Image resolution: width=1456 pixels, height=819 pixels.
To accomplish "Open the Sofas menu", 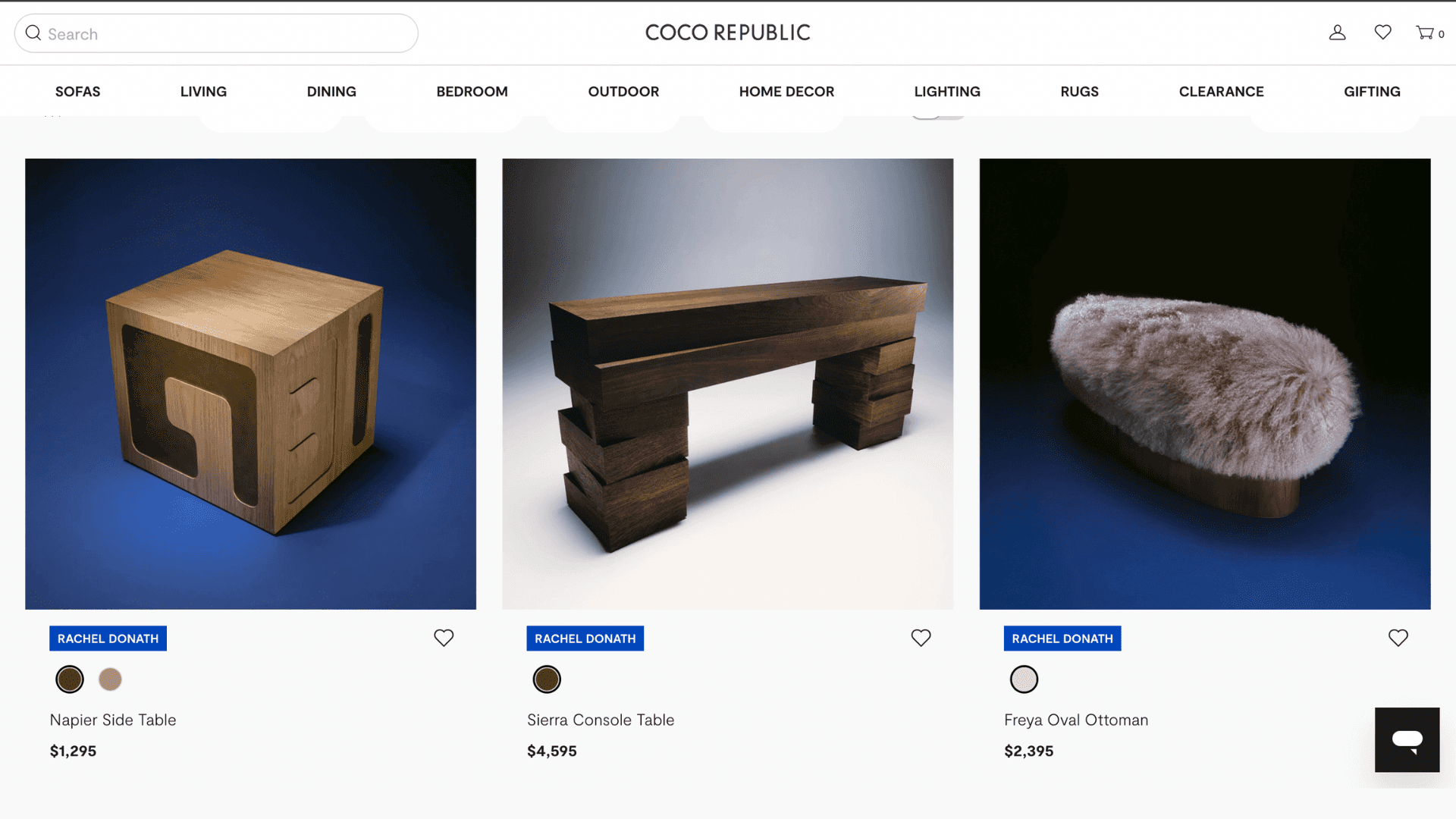I will coord(77,91).
